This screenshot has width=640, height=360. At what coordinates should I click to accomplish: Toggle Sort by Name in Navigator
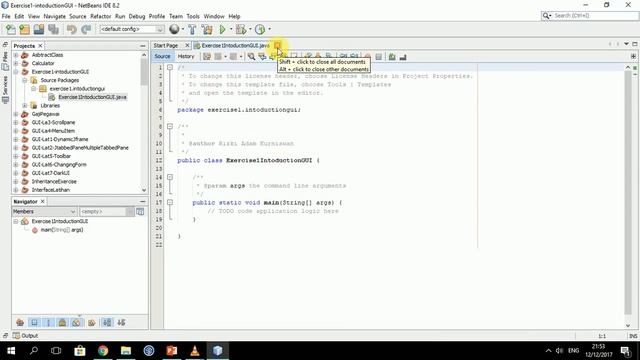coord(107,322)
